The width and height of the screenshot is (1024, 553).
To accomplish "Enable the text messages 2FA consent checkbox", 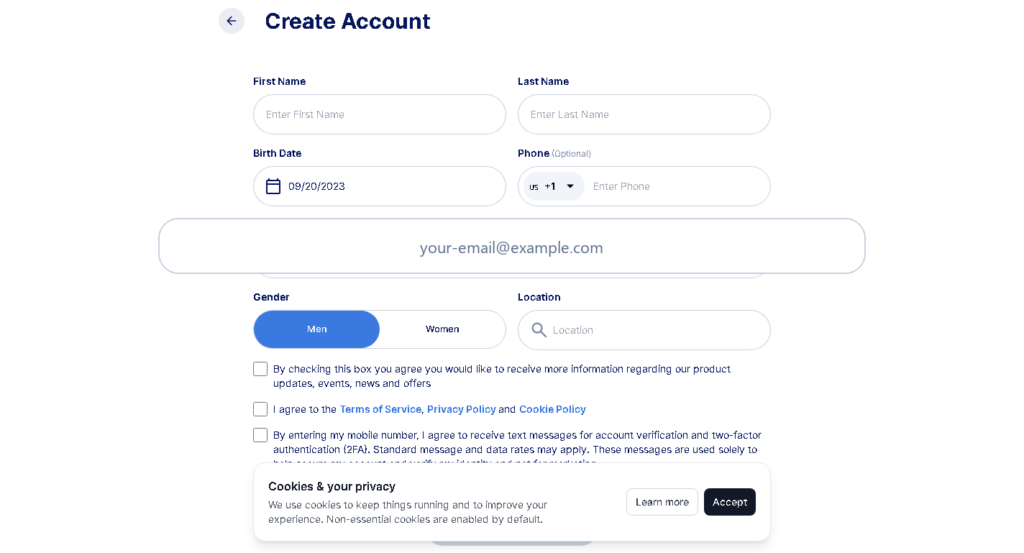I will 261,435.
